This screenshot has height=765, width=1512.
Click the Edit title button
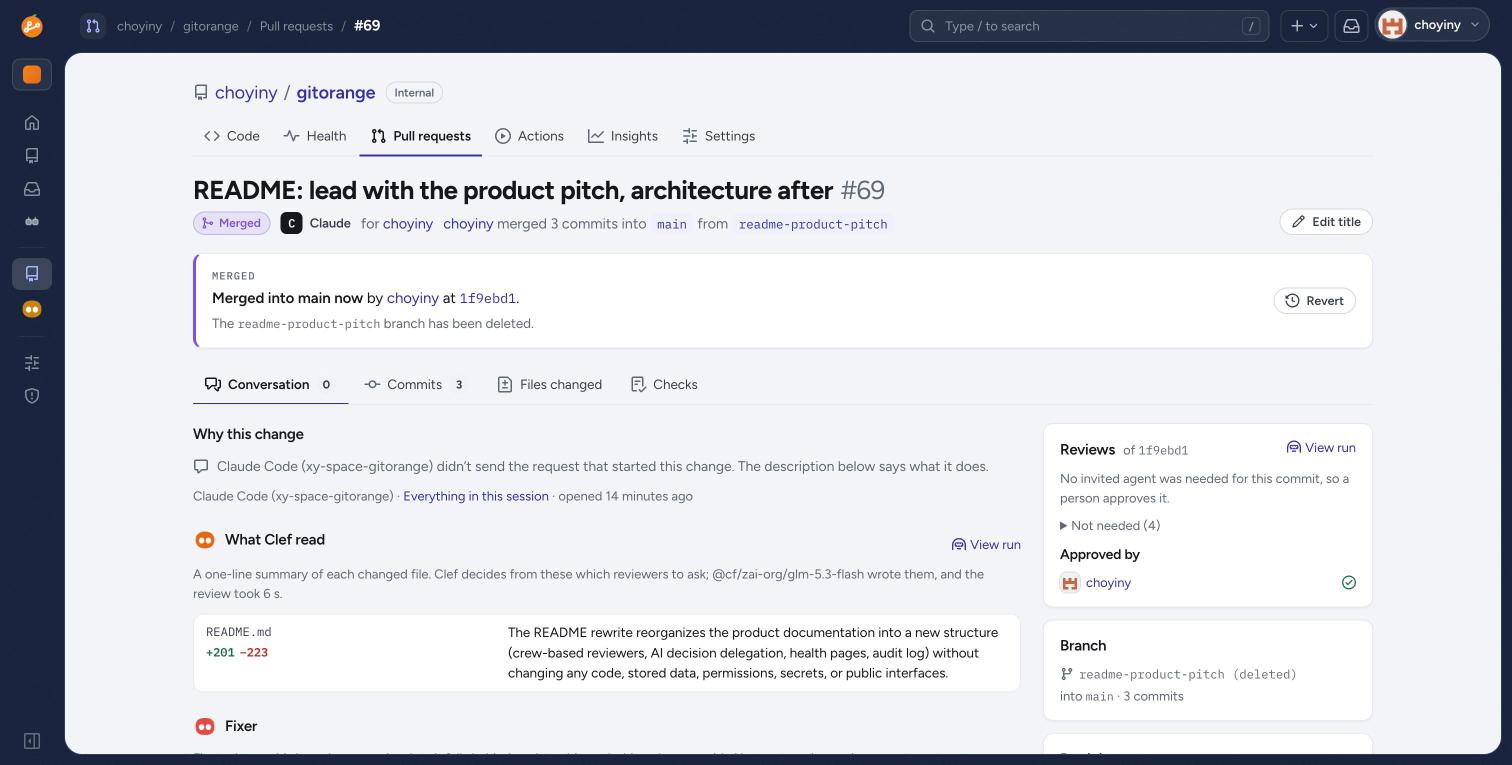1326,222
